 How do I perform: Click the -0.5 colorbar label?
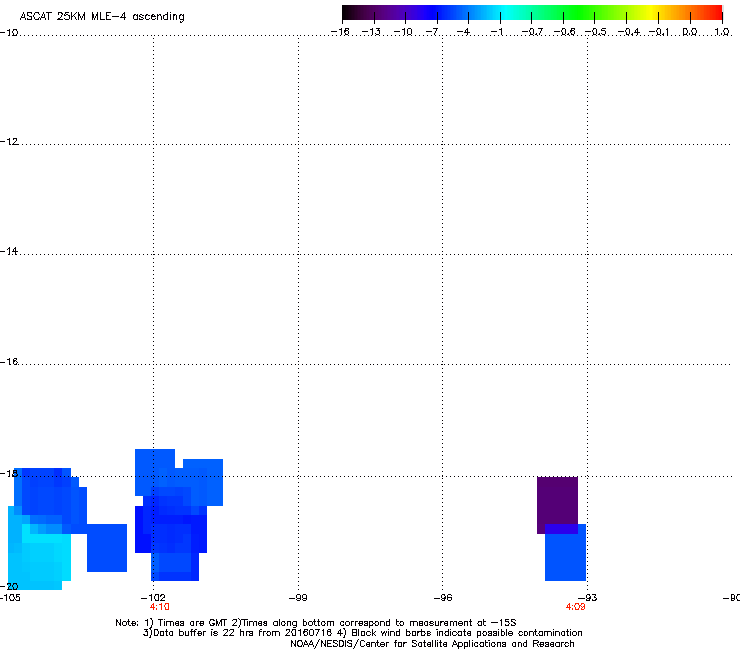tap(596, 32)
